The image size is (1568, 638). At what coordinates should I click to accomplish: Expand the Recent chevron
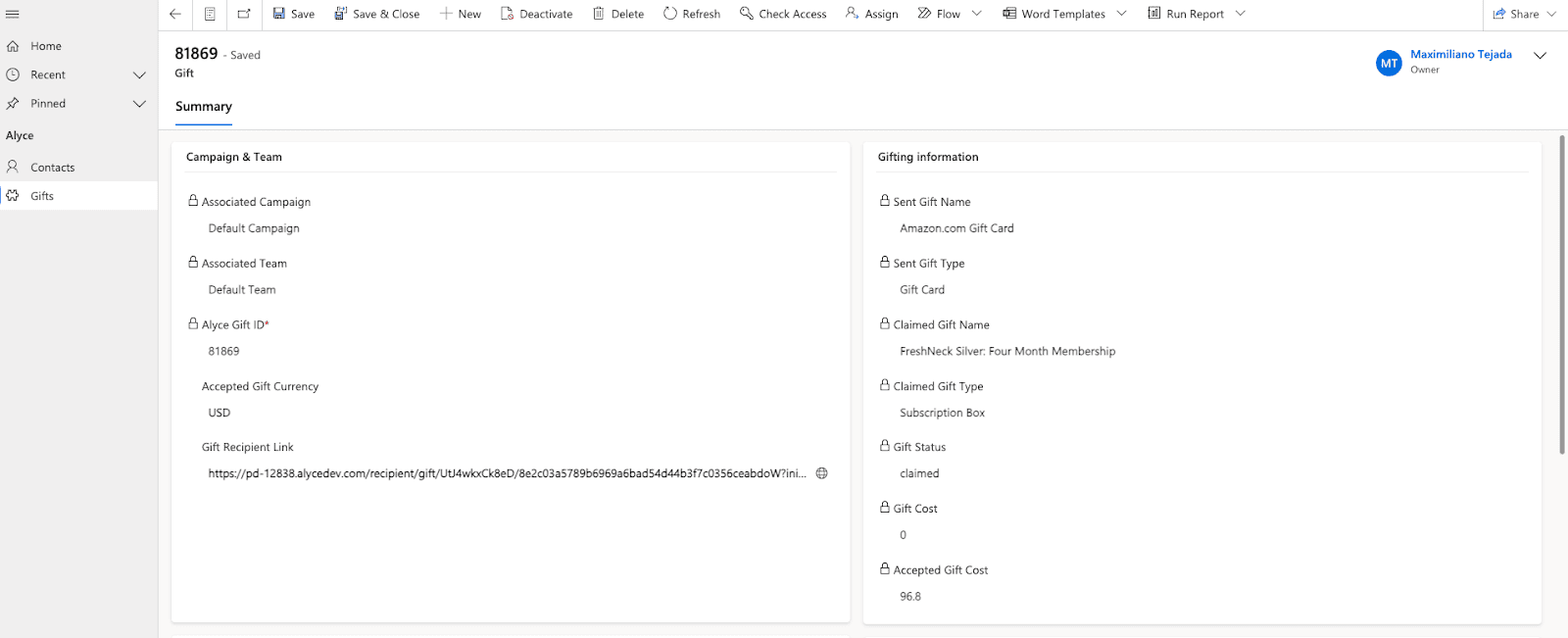point(139,74)
